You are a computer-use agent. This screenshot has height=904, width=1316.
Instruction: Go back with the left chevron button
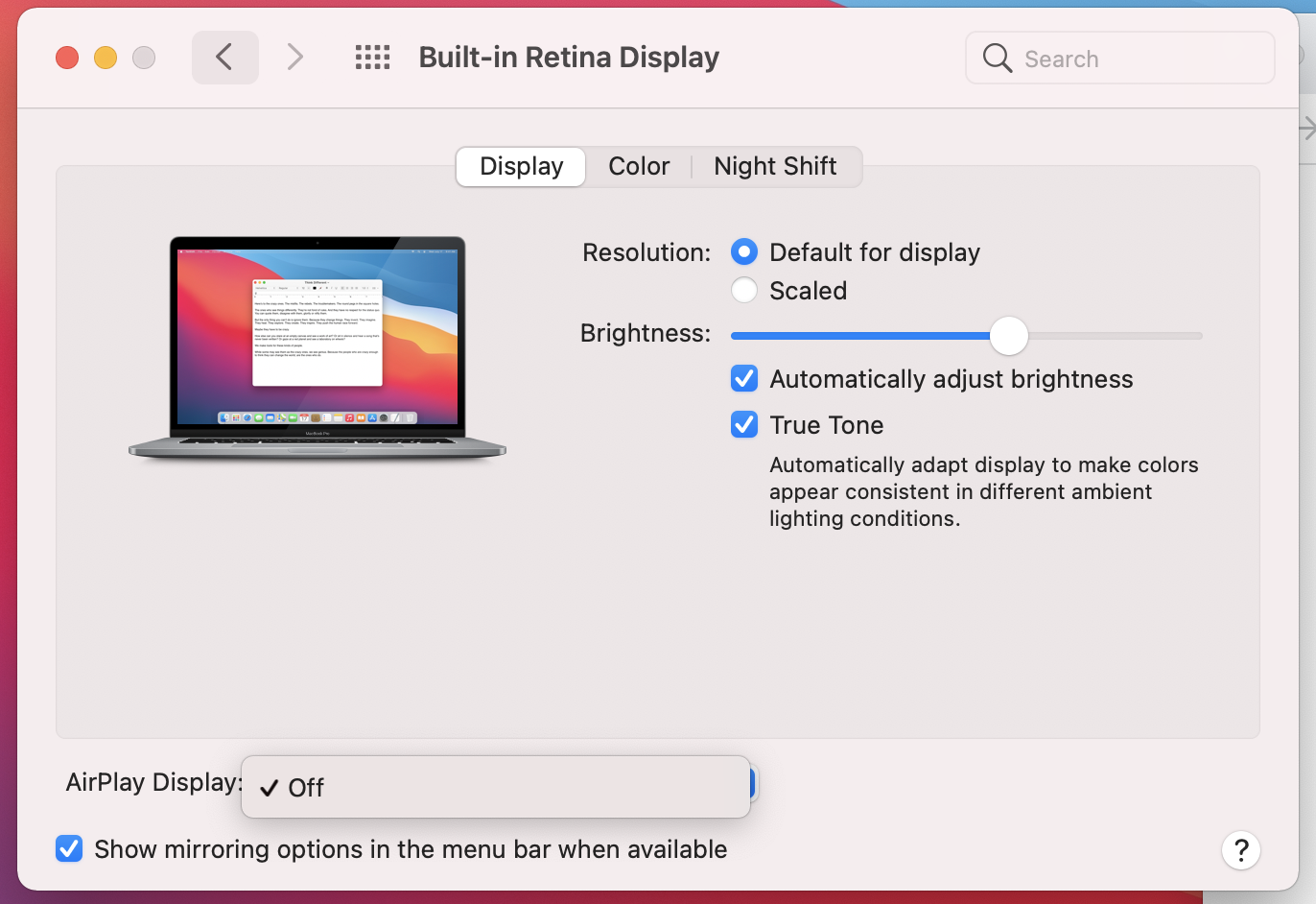pyautogui.click(x=224, y=58)
